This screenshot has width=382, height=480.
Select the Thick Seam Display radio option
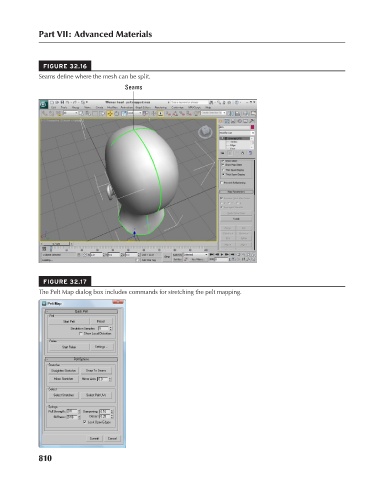coord(223,174)
